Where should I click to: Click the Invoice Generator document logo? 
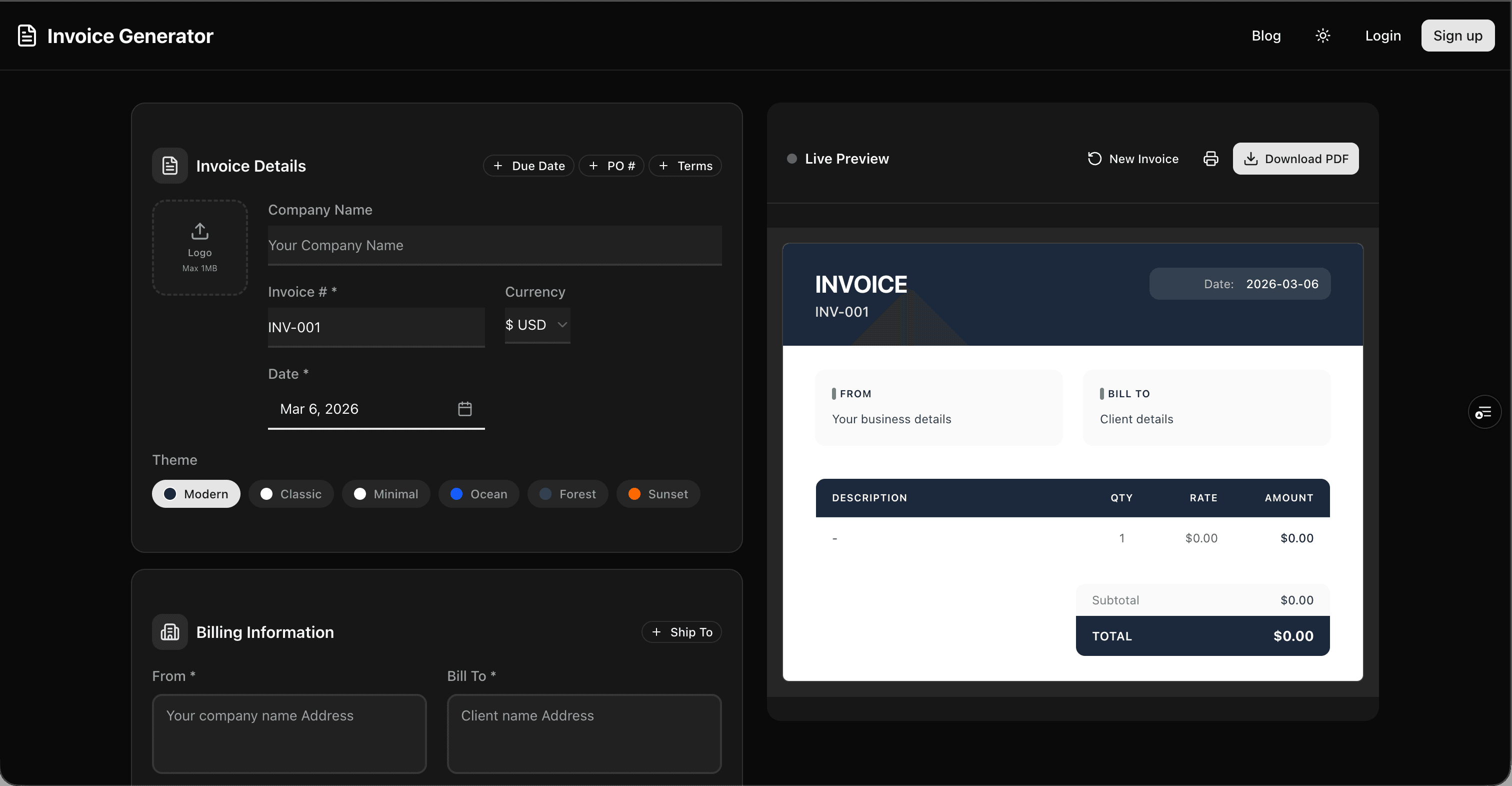pos(26,35)
